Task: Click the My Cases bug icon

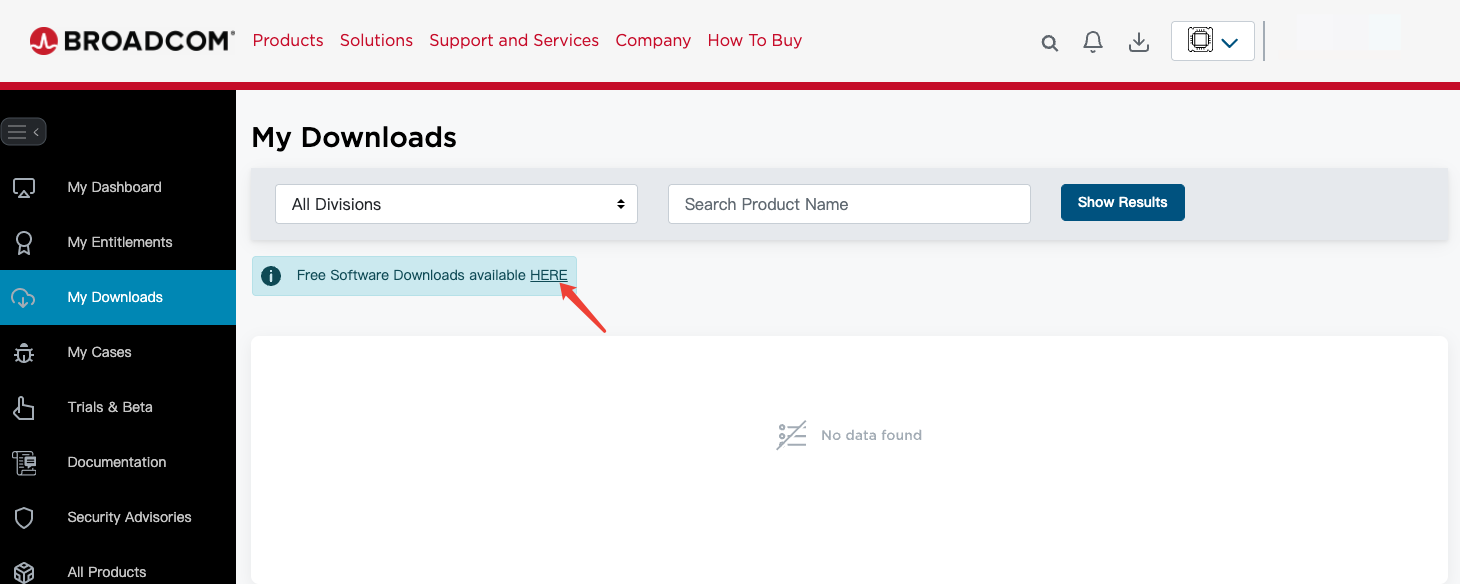Action: 24,352
